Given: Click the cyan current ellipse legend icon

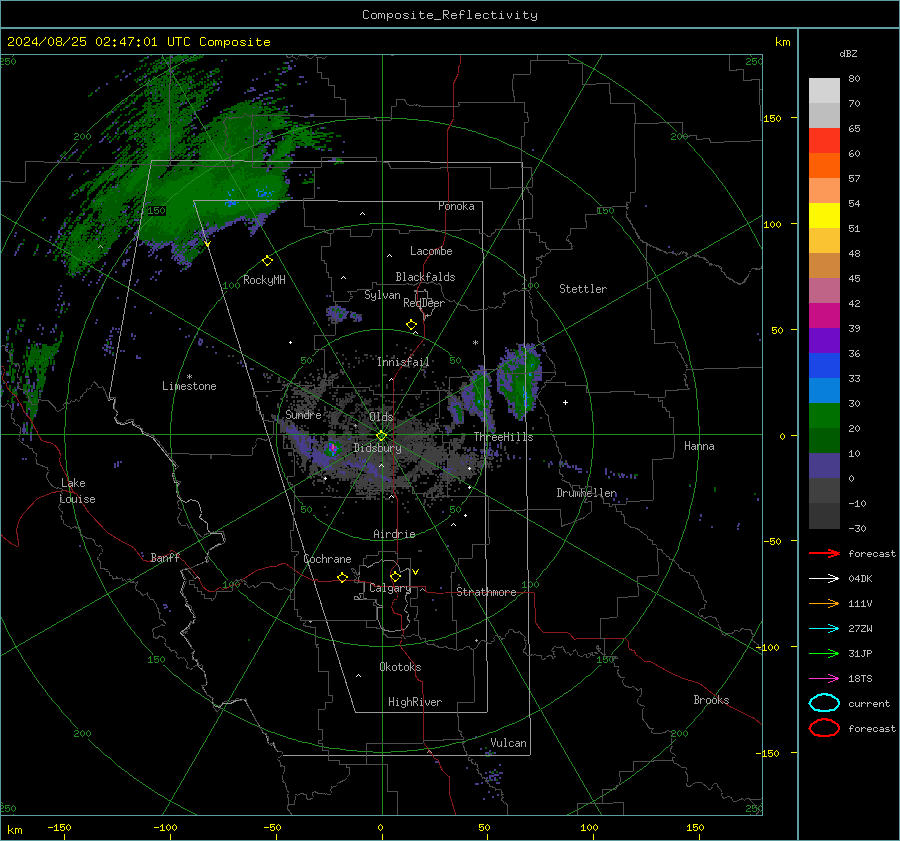Looking at the screenshot, I should click(824, 703).
